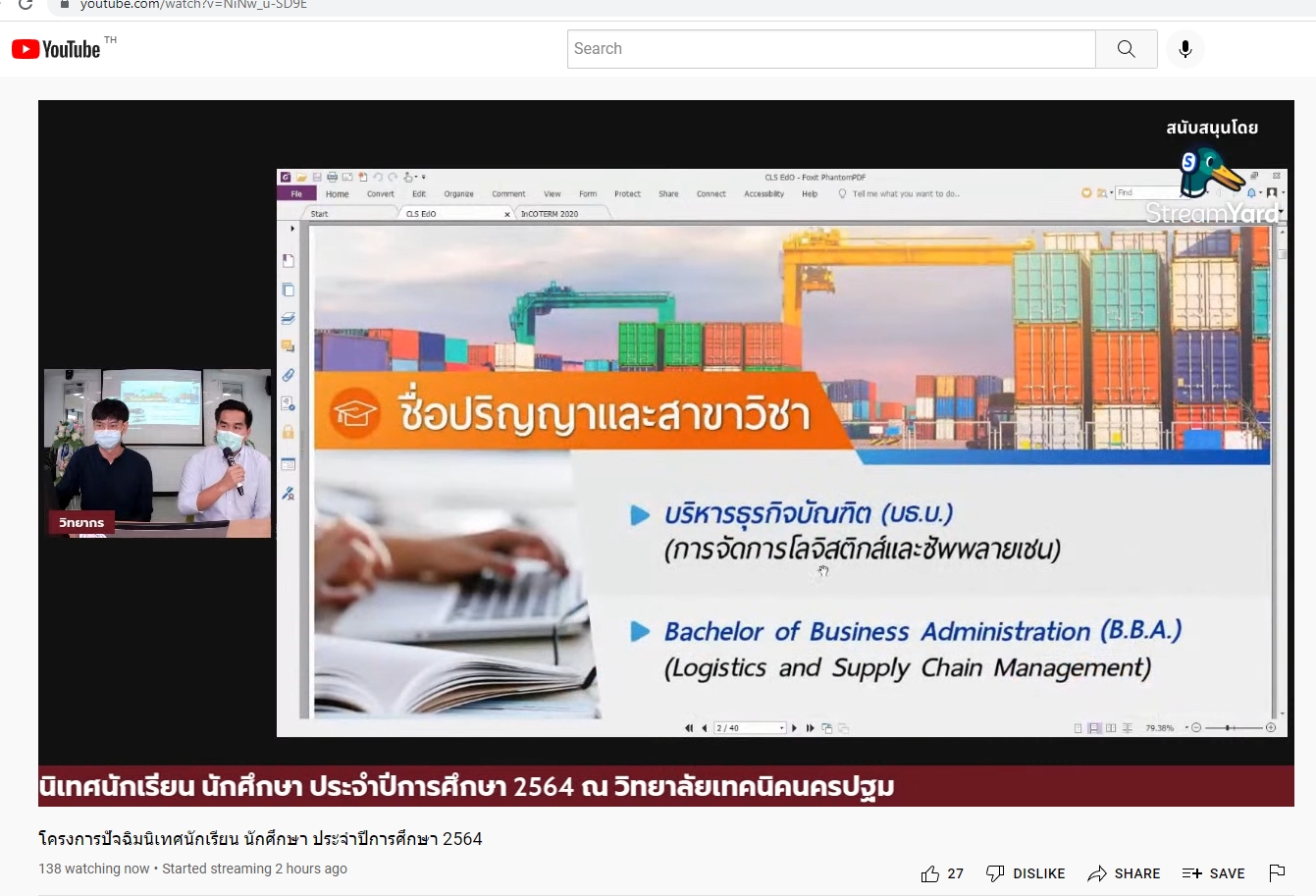Click the magnifier search button
This screenshot has width=1316, height=896.
(1126, 49)
